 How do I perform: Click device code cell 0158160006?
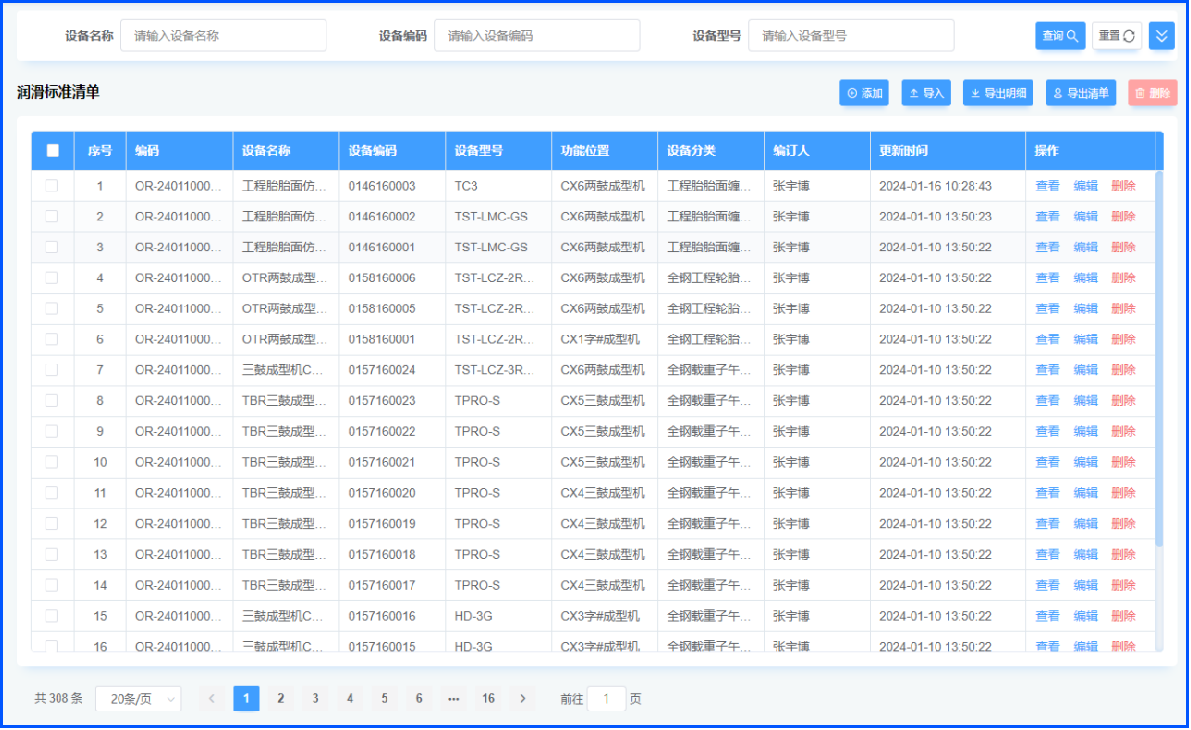tap(382, 278)
